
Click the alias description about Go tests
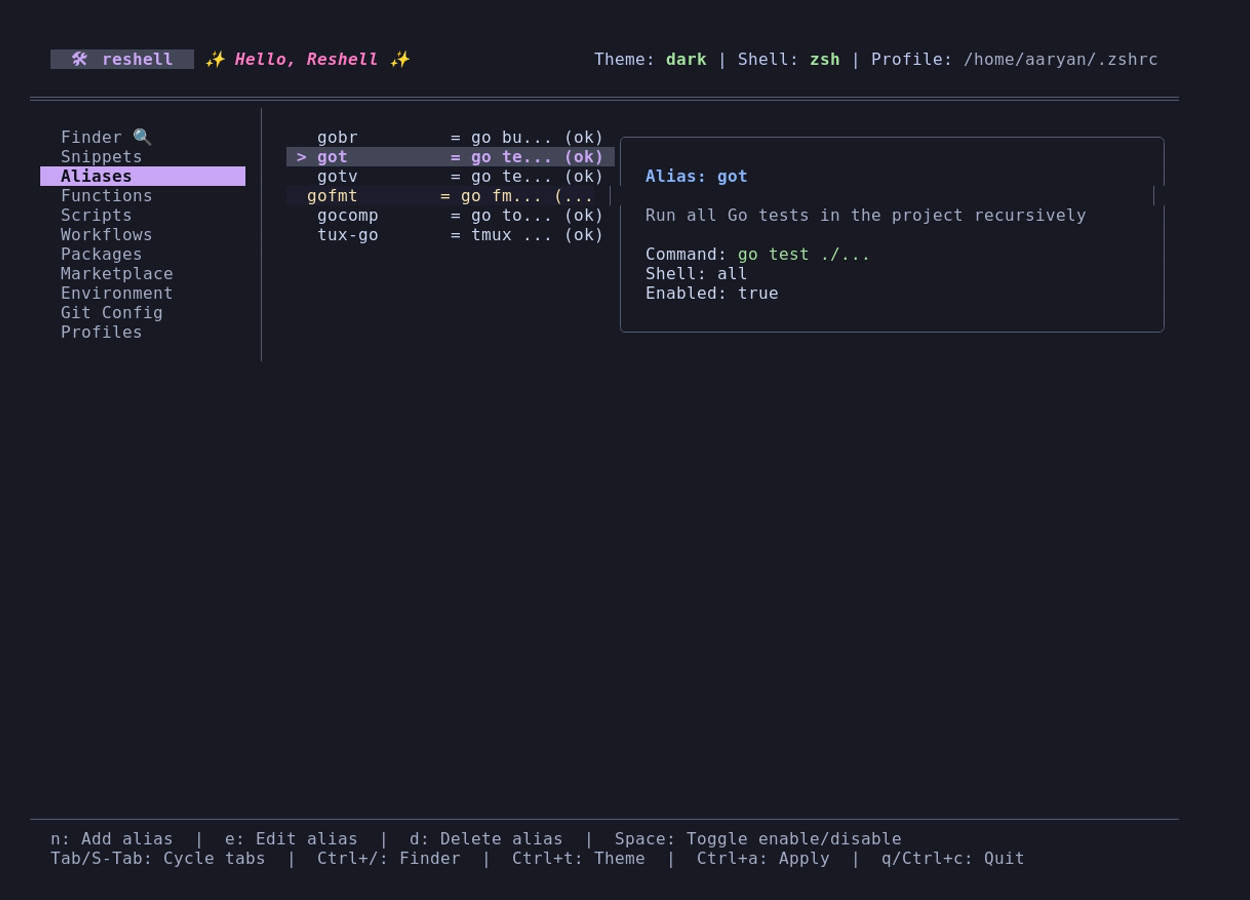click(x=865, y=215)
